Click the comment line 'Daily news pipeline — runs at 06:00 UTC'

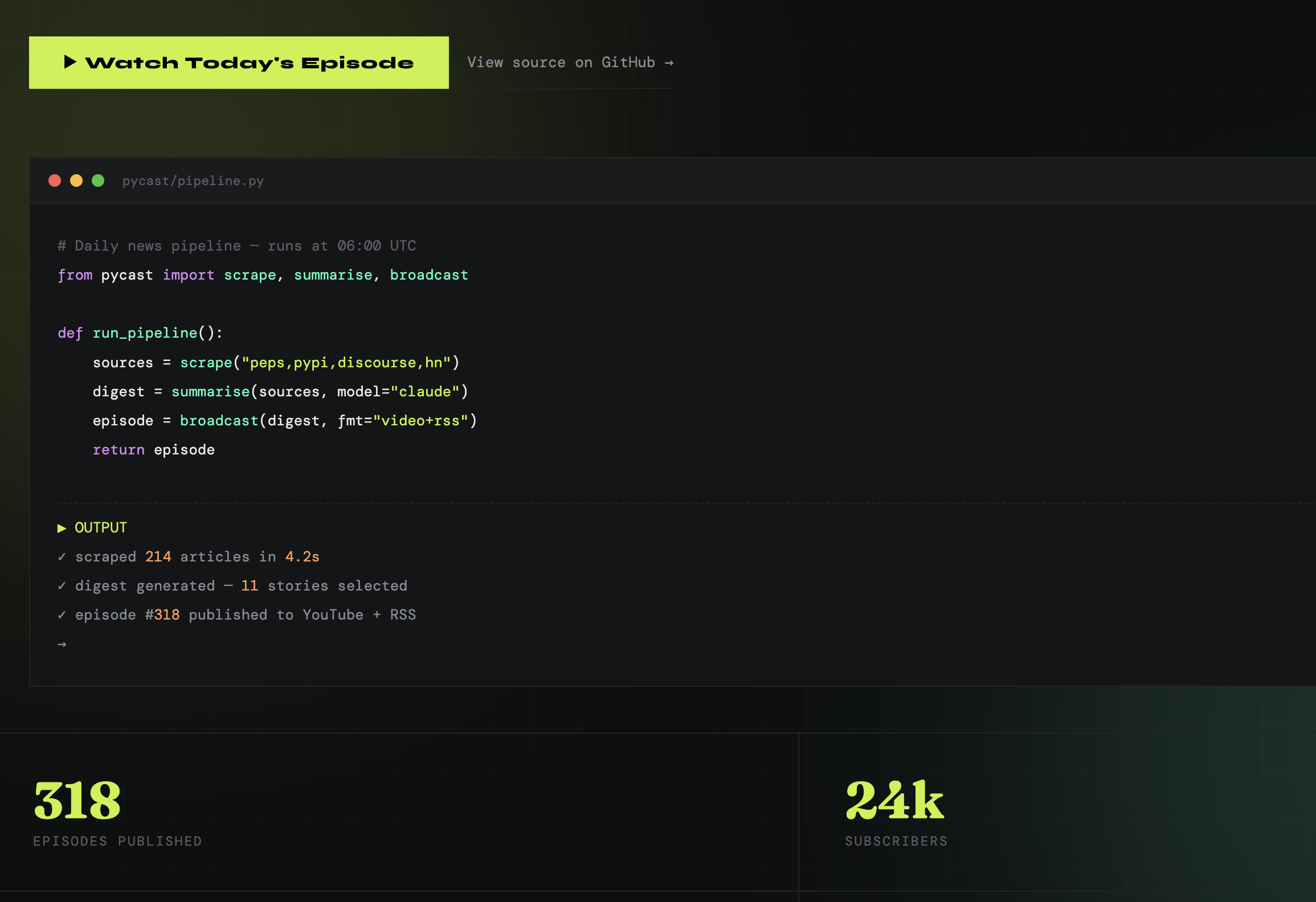click(237, 246)
